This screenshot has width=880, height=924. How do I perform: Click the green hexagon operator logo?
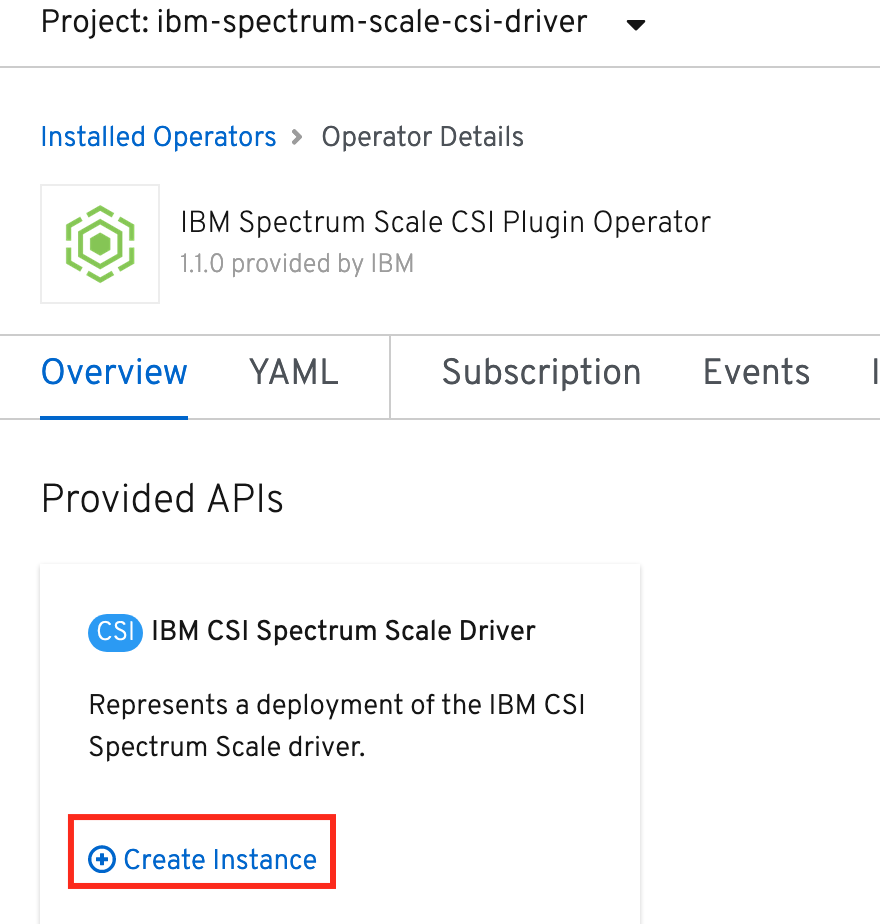100,244
